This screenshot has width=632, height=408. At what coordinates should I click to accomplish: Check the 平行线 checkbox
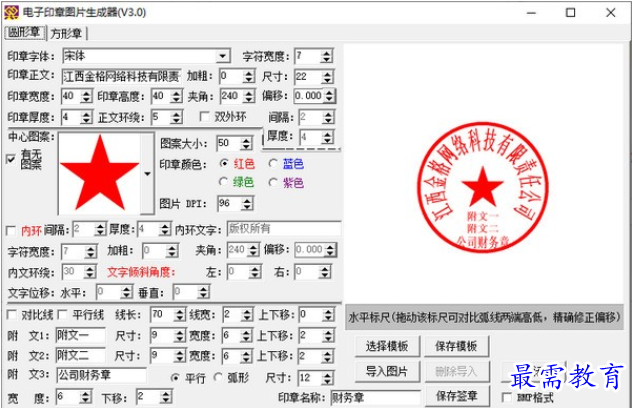click(x=62, y=314)
